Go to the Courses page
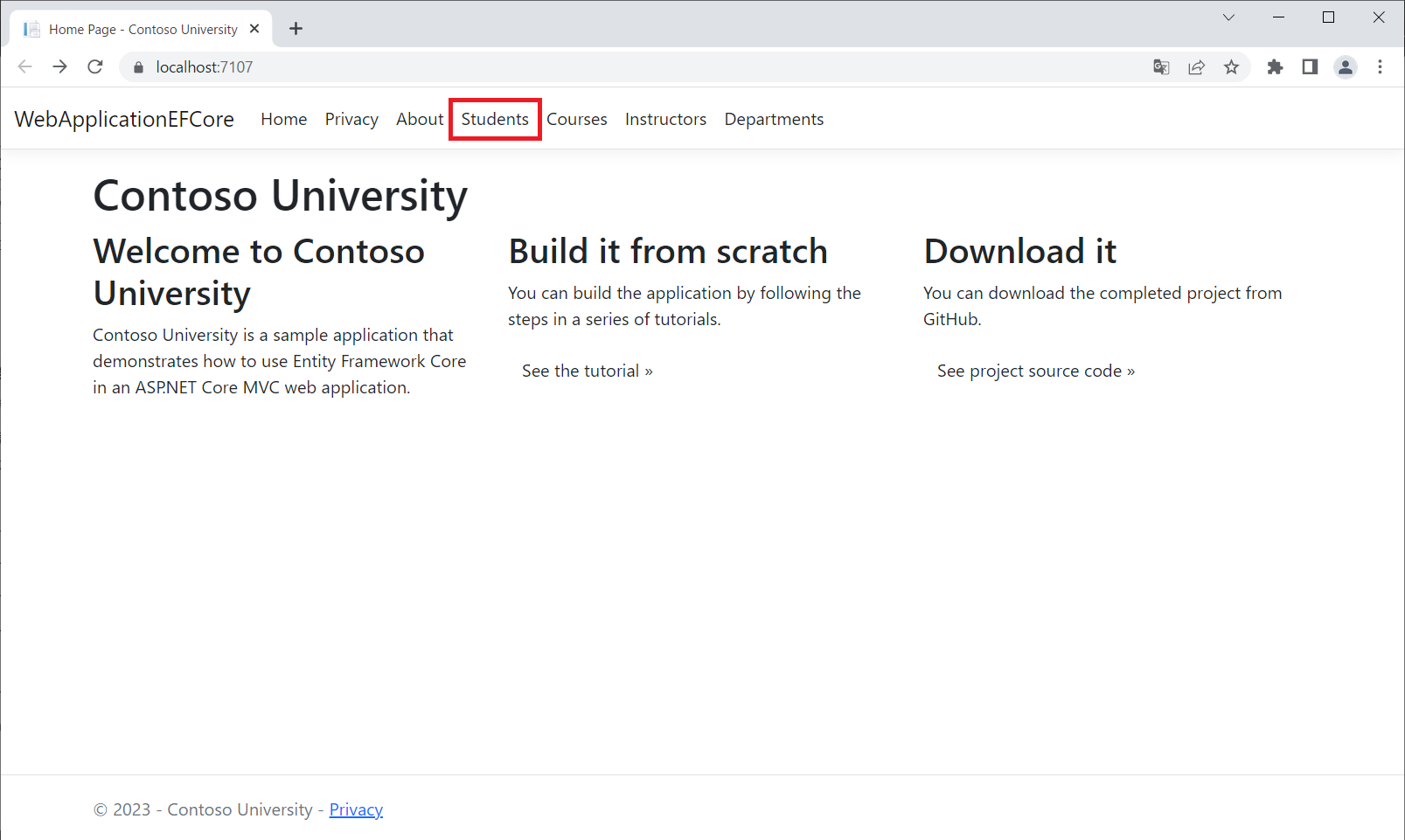 (576, 120)
